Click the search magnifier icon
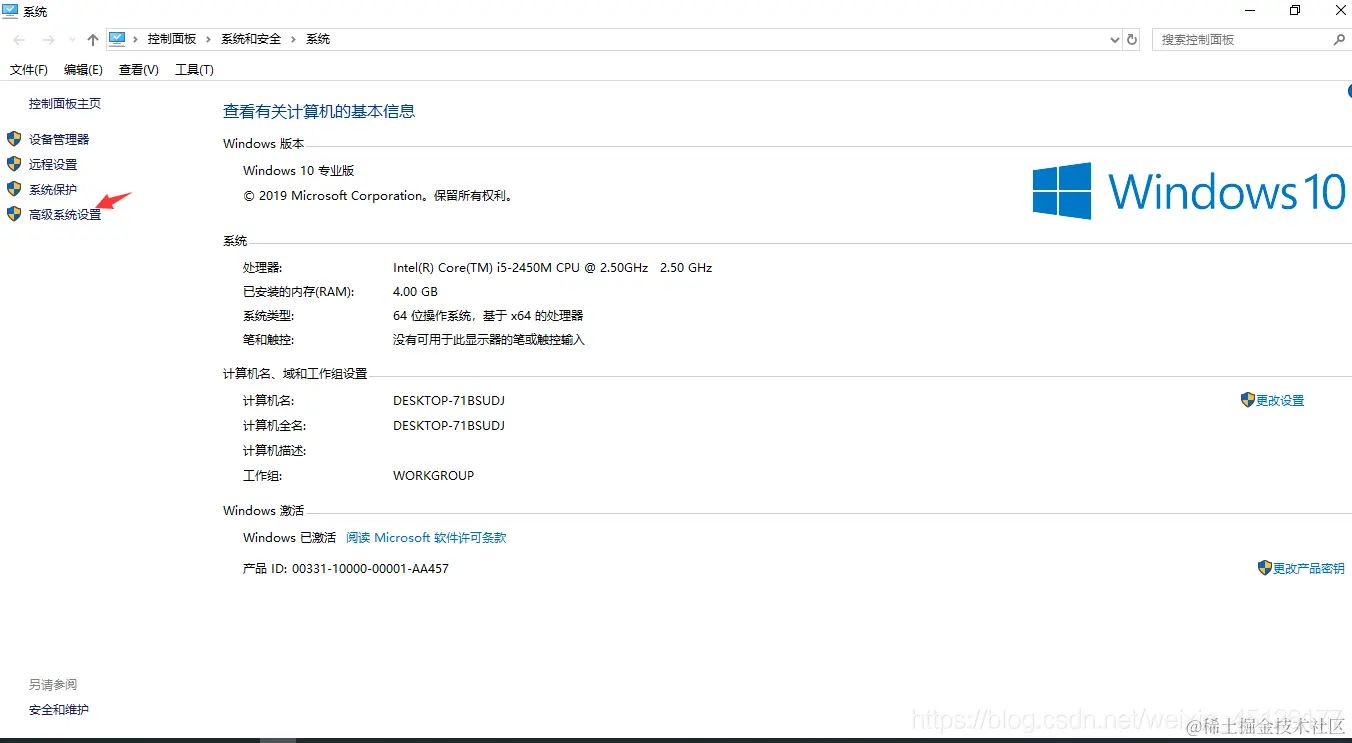1352x743 pixels. coord(1339,40)
